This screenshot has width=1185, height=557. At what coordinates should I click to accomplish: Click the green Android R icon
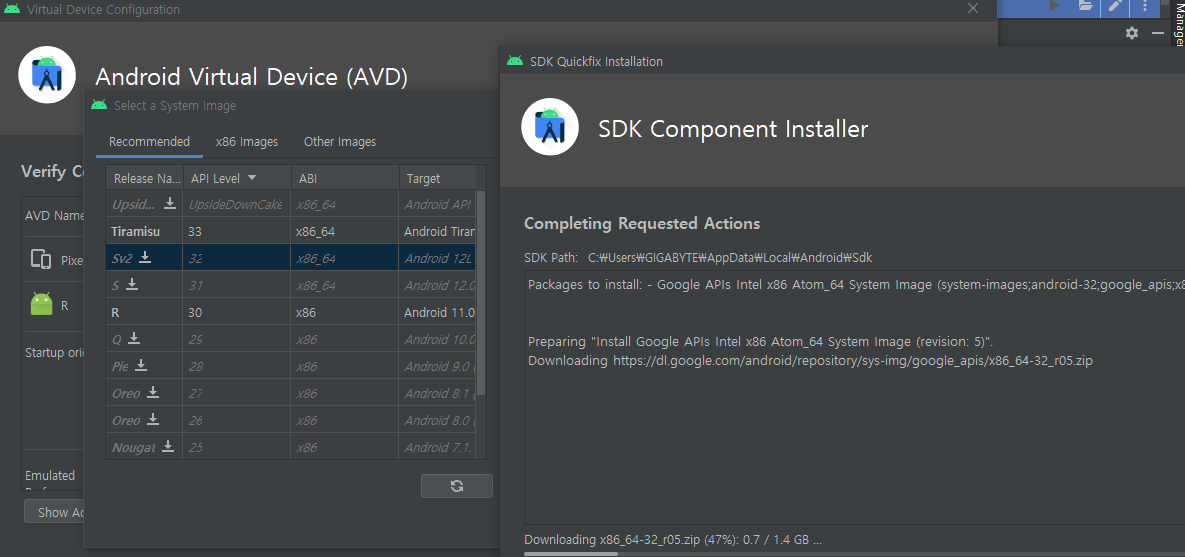[42, 304]
